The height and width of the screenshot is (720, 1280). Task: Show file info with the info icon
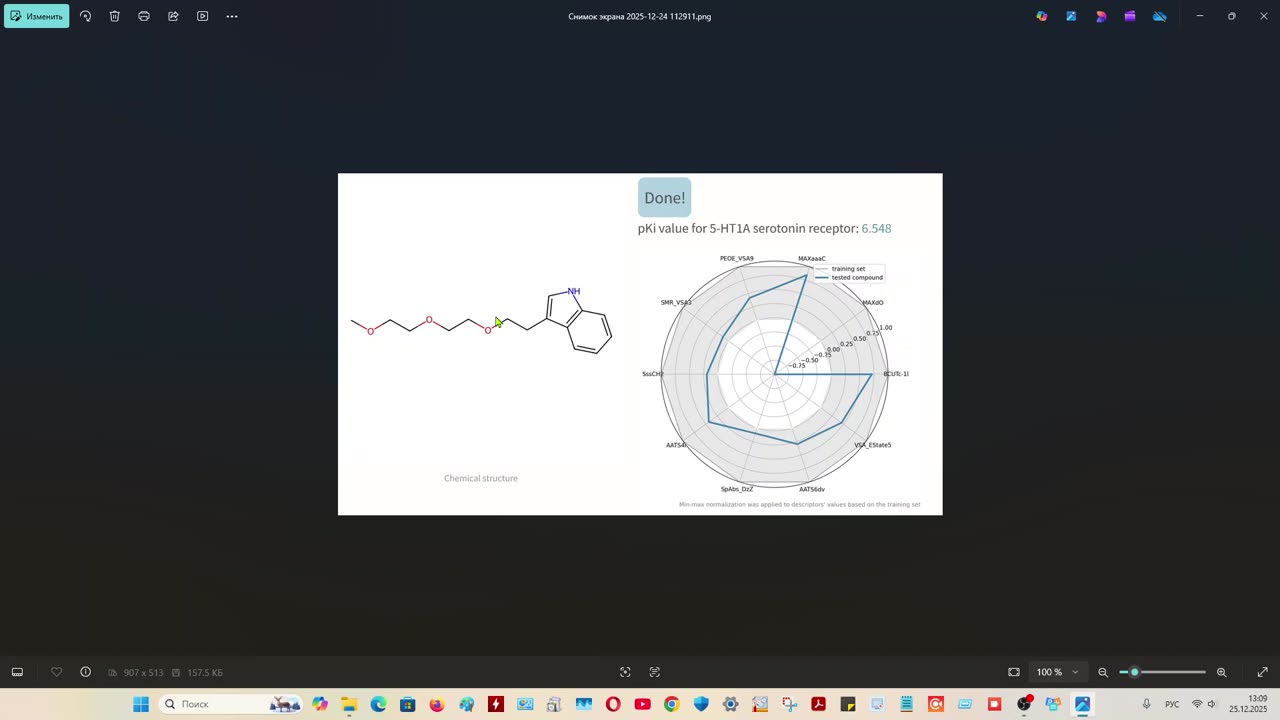[x=85, y=672]
